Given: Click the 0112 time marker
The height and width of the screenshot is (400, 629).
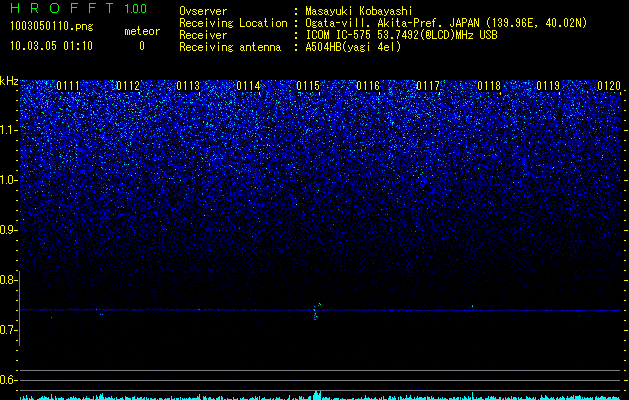Looking at the screenshot, I should [x=128, y=86].
